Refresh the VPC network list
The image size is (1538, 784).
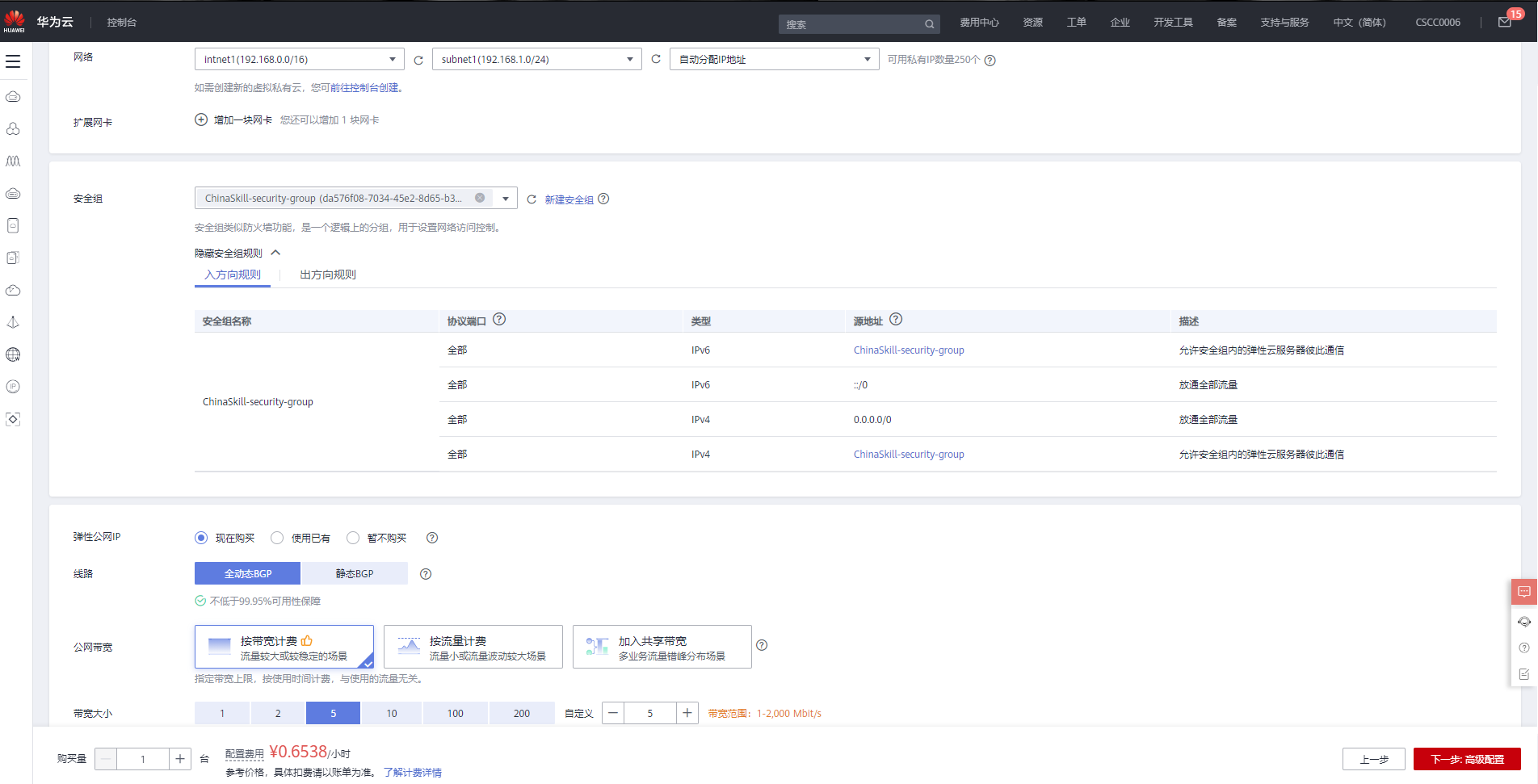[x=418, y=60]
